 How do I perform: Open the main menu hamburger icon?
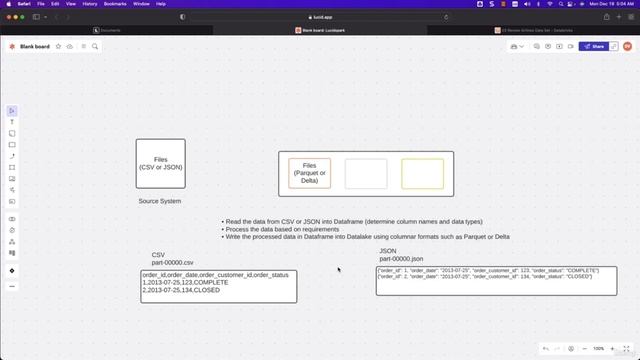tap(84, 47)
